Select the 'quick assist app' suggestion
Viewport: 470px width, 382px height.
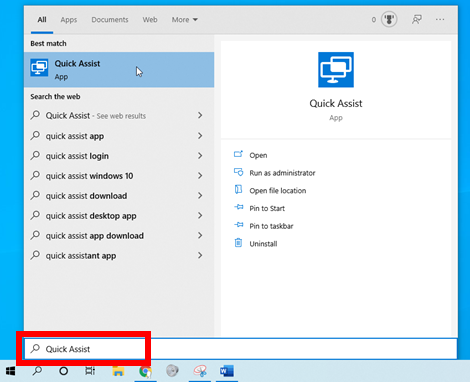119,136
